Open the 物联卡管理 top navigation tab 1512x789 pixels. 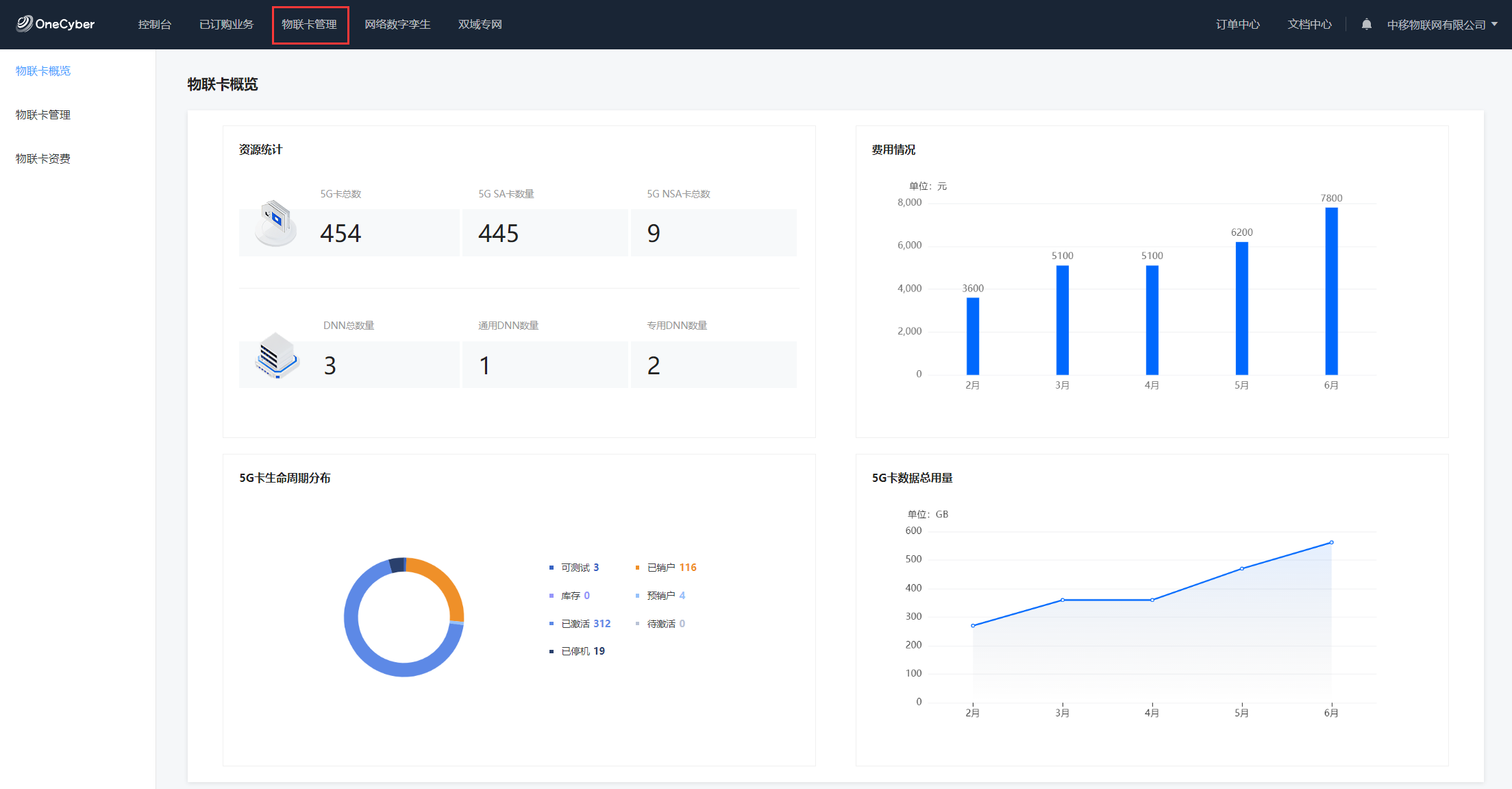(310, 25)
